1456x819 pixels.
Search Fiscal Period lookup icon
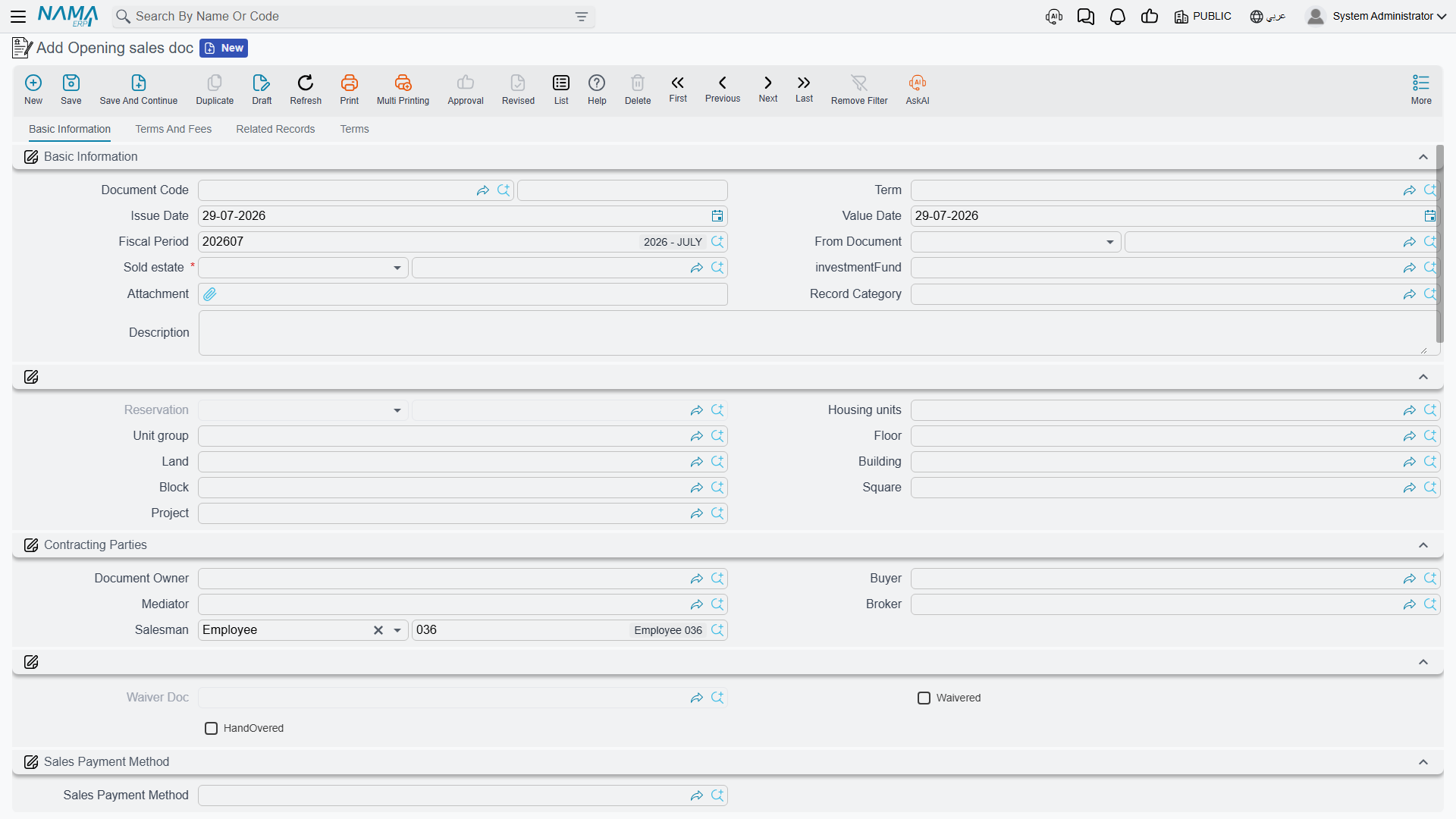717,242
